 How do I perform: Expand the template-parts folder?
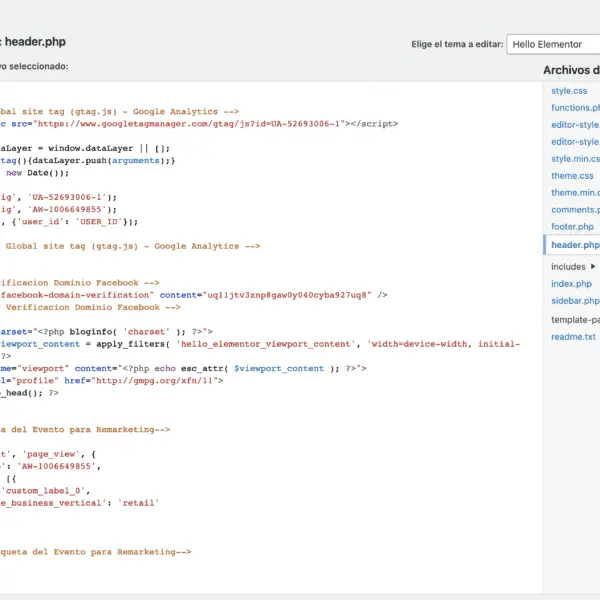point(575,320)
